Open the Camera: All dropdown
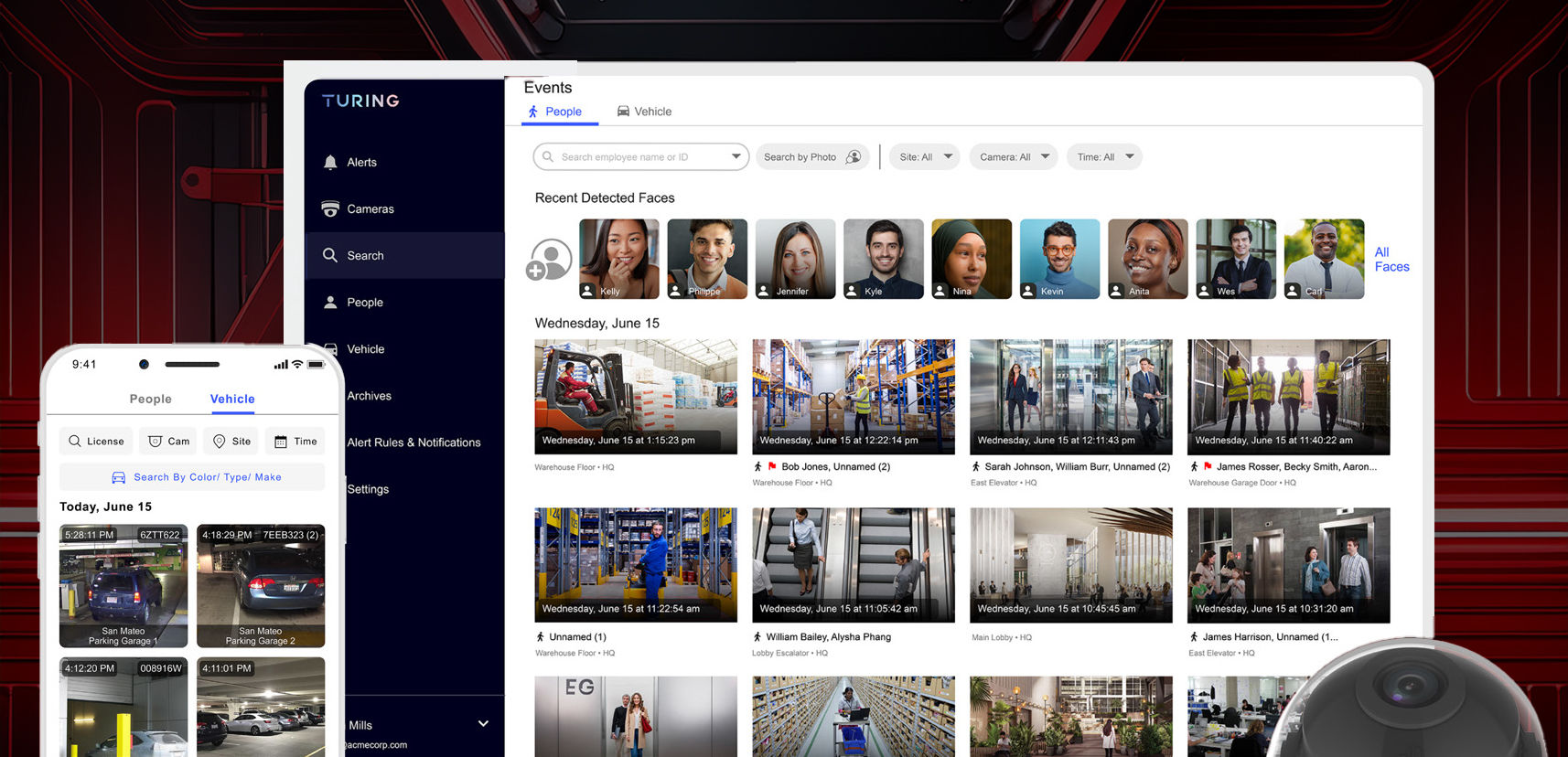Viewport: 1568px width, 757px height. [1014, 157]
